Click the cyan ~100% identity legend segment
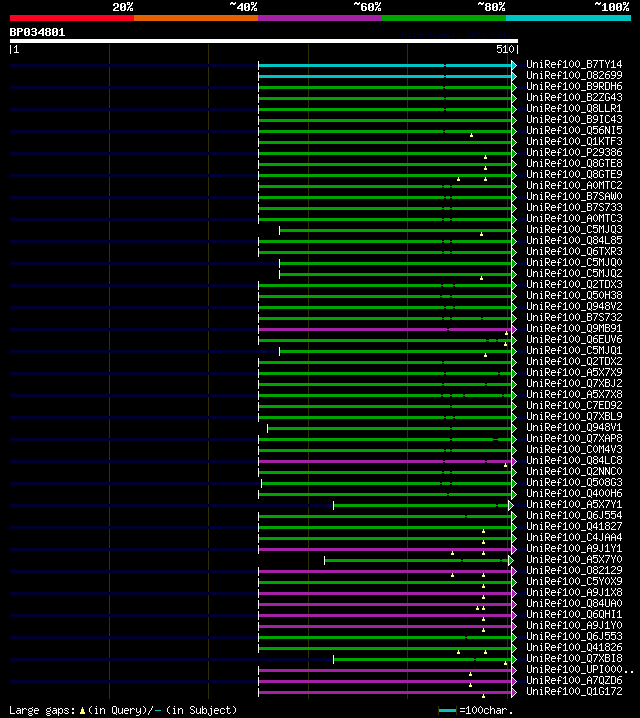 pos(569,18)
